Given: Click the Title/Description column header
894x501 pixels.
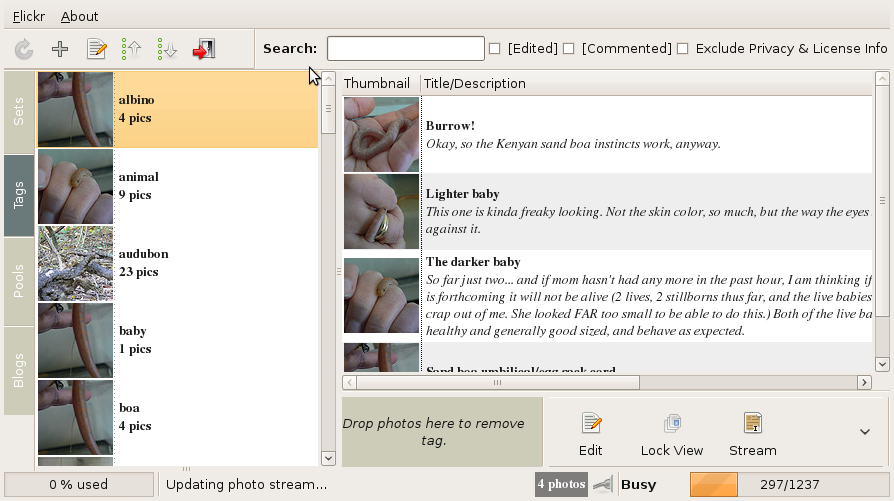Looking at the screenshot, I should coord(647,84).
